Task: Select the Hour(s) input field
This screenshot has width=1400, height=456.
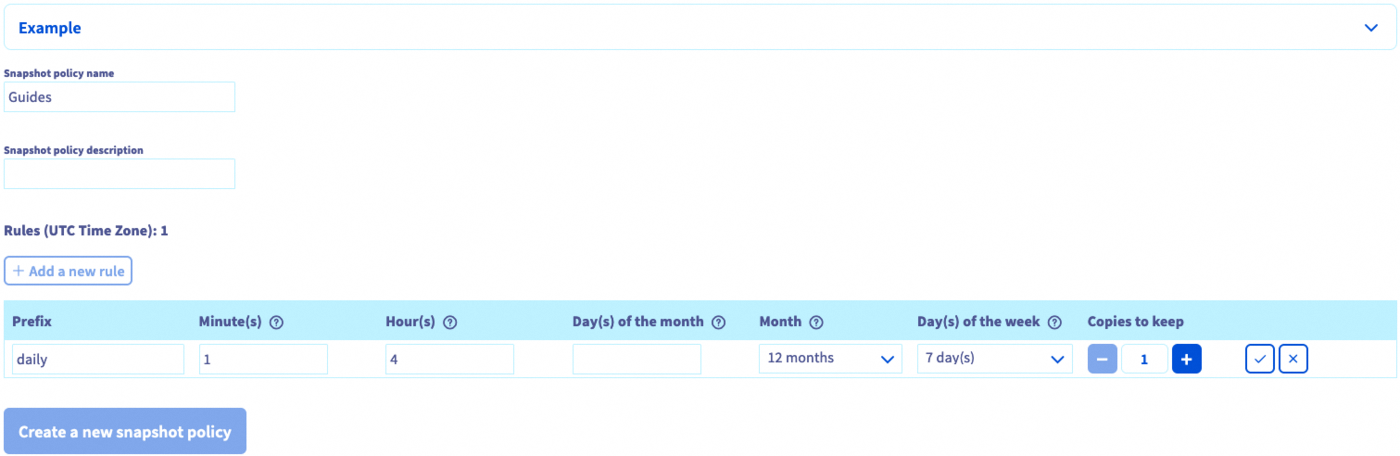Action: 449,359
